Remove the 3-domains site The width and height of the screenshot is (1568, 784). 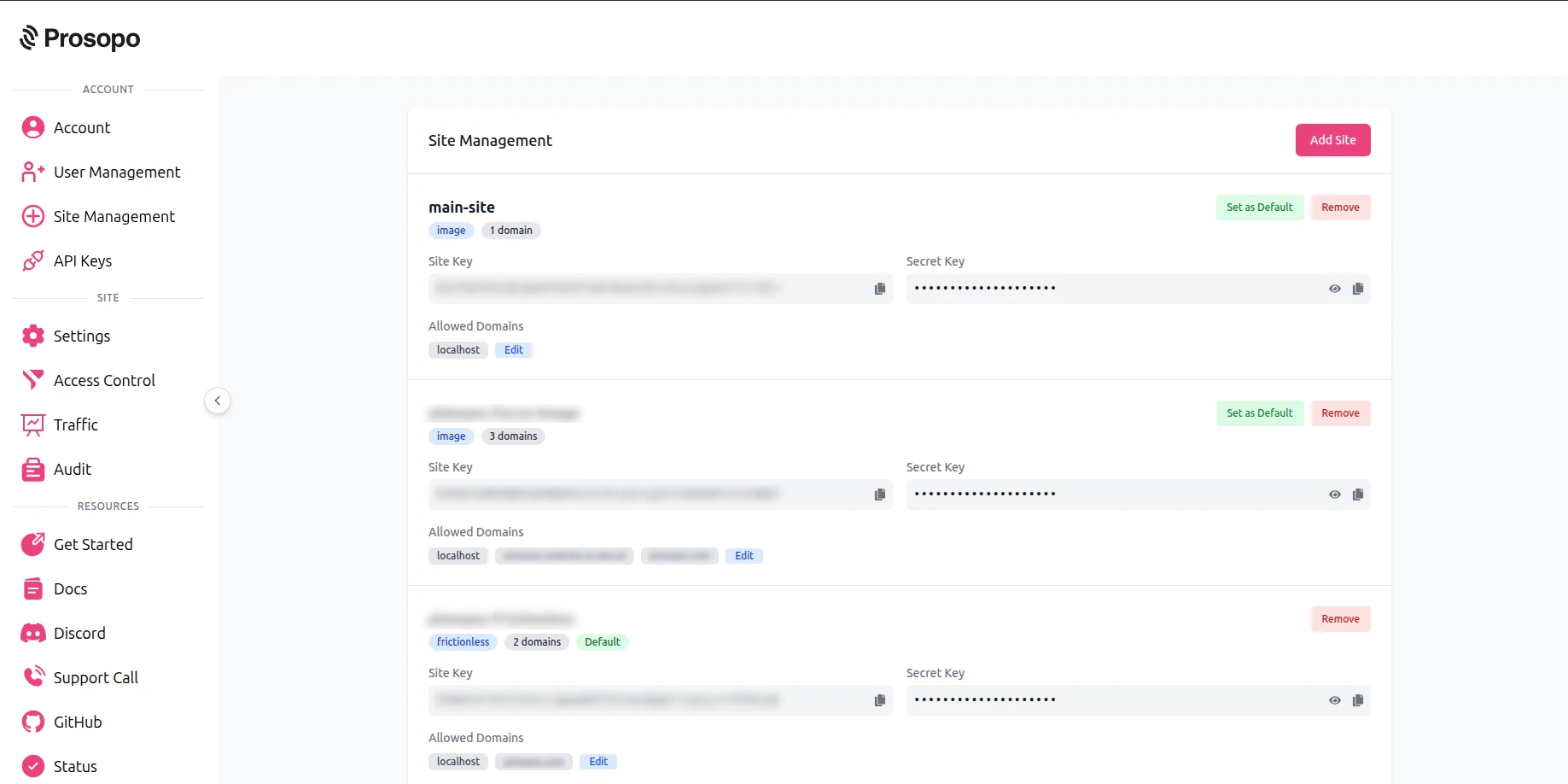1340,413
